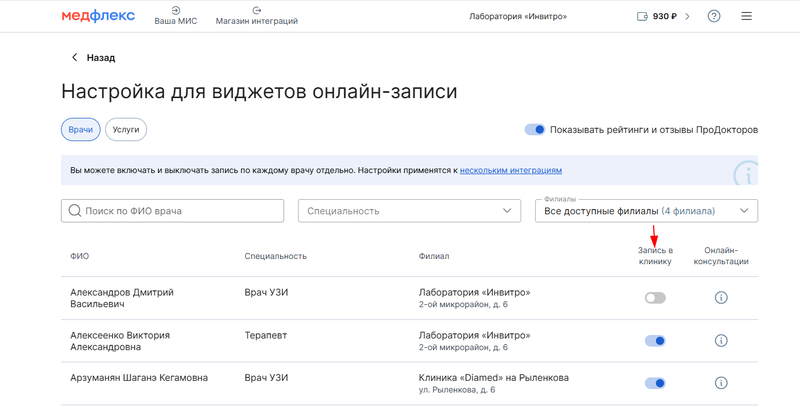Image resolution: width=800 pixels, height=407 pixels.
Task: Open the hamburger menu
Action: pyautogui.click(x=746, y=16)
